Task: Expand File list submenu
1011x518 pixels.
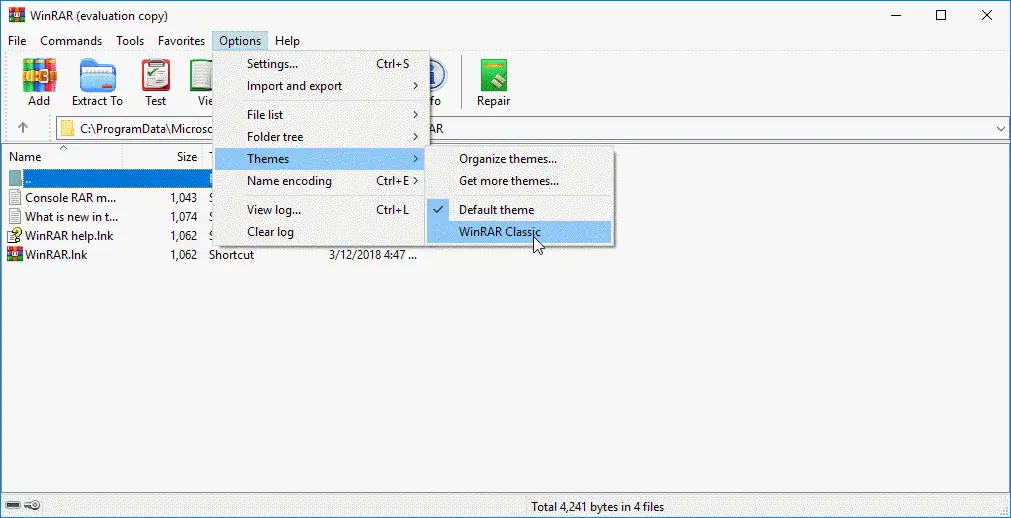Action: [x=321, y=115]
